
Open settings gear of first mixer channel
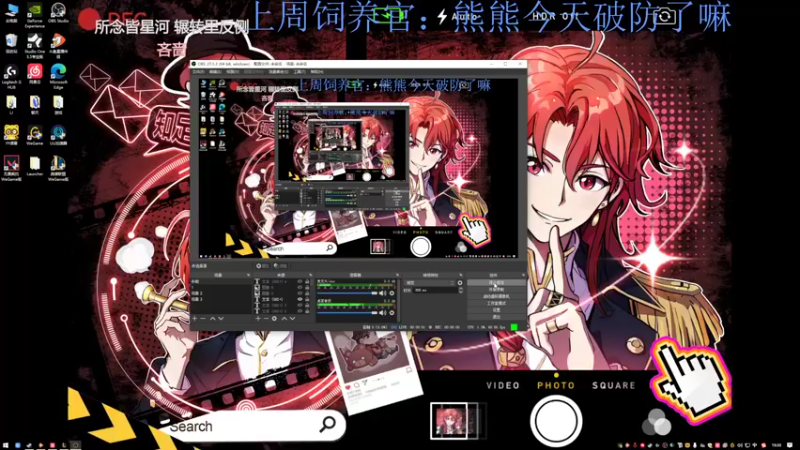click(392, 293)
